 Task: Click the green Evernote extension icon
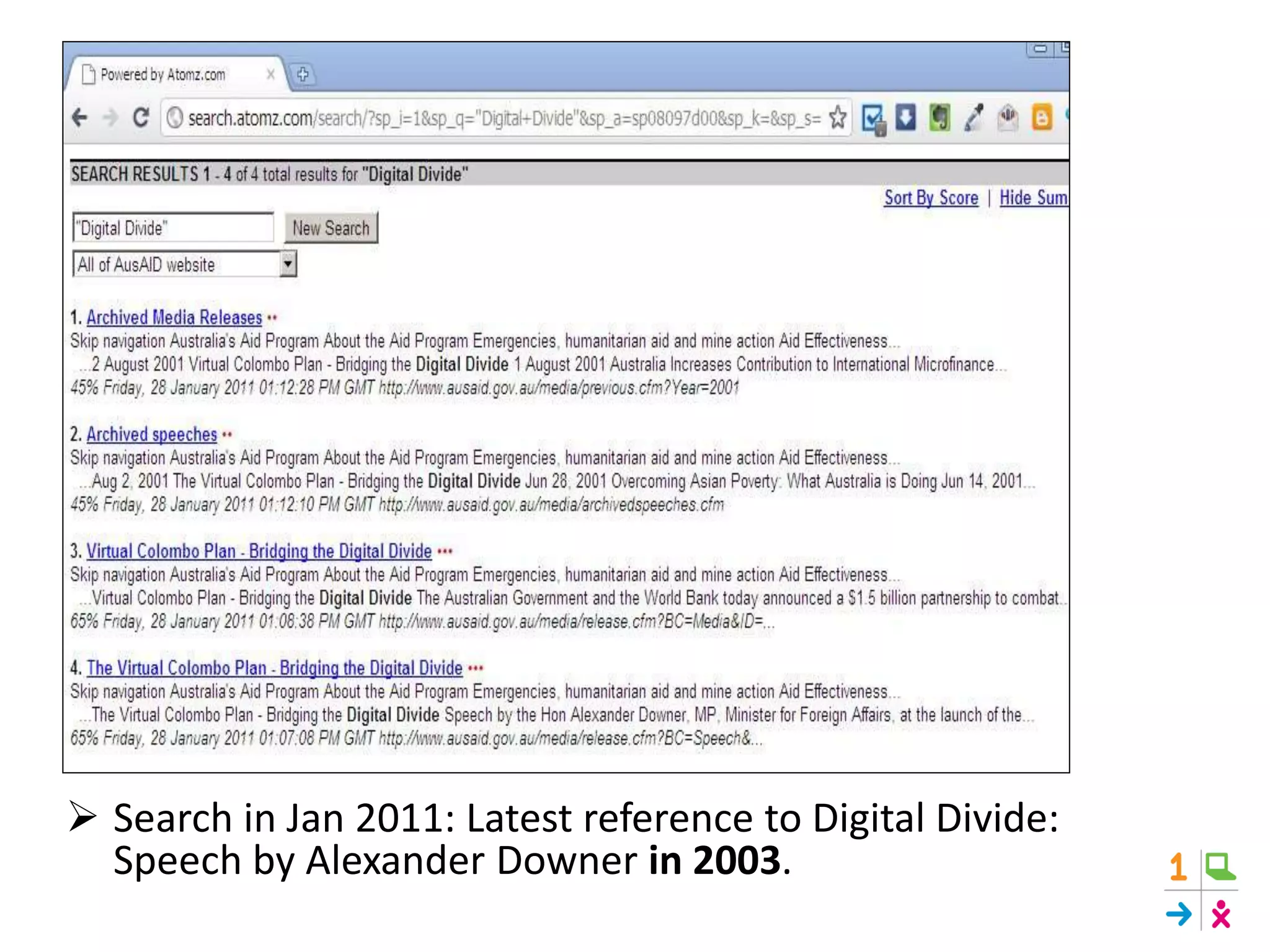point(939,117)
